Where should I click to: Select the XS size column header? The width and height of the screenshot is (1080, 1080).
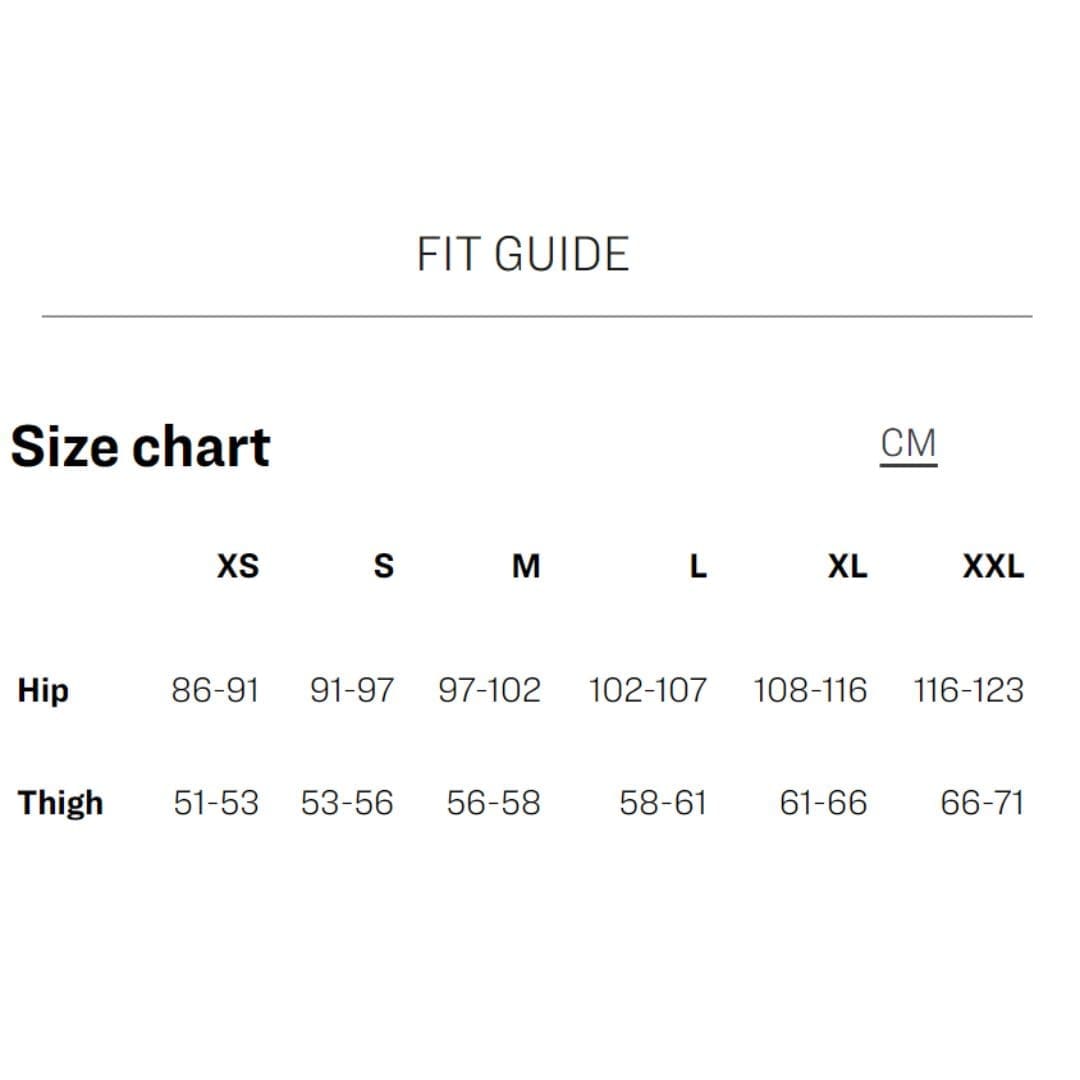[238, 567]
